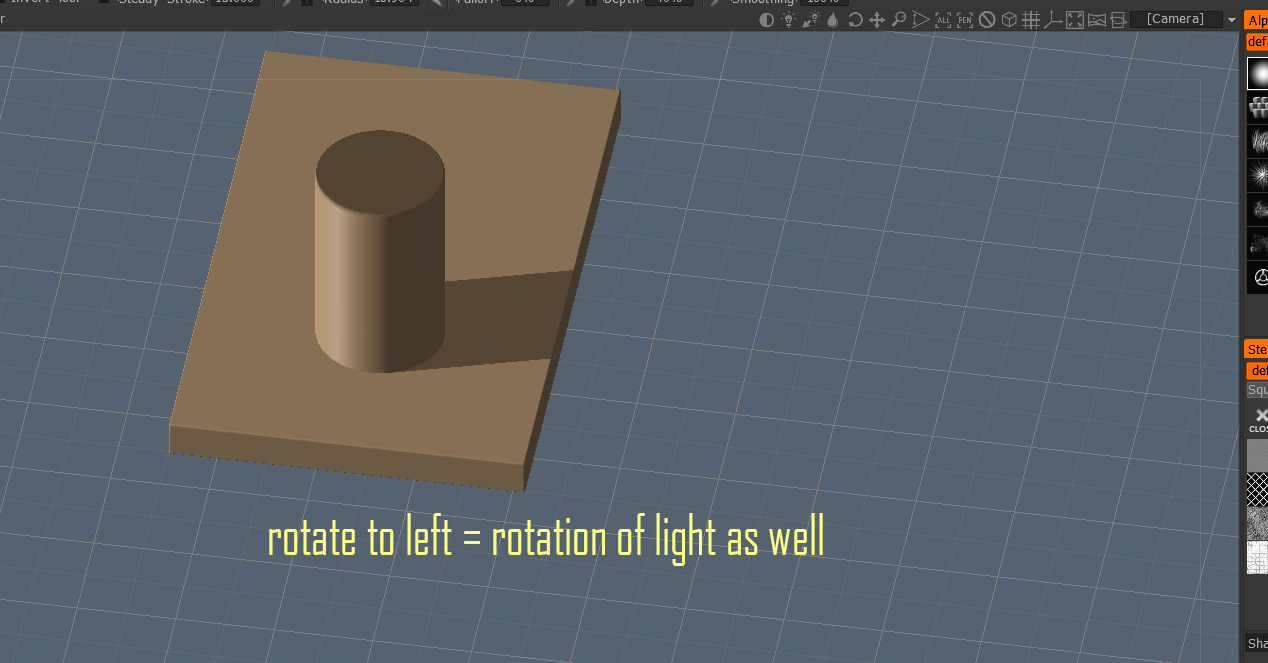Select the four-arrow move camera icon
This screenshot has width=1268, height=663.
pyautogui.click(x=877, y=20)
